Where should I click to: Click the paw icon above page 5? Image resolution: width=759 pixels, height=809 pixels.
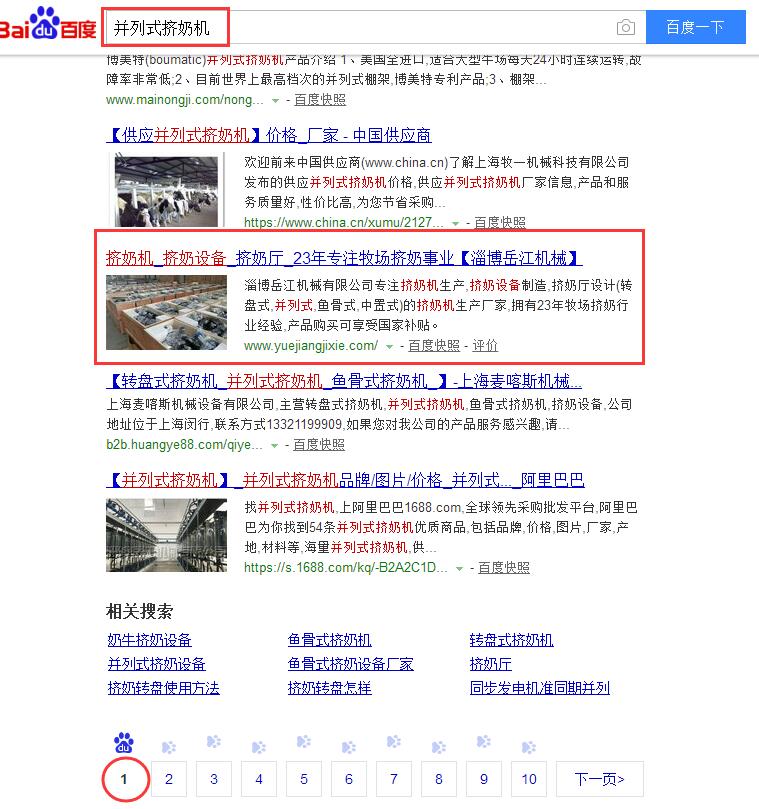pyautogui.click(x=304, y=742)
